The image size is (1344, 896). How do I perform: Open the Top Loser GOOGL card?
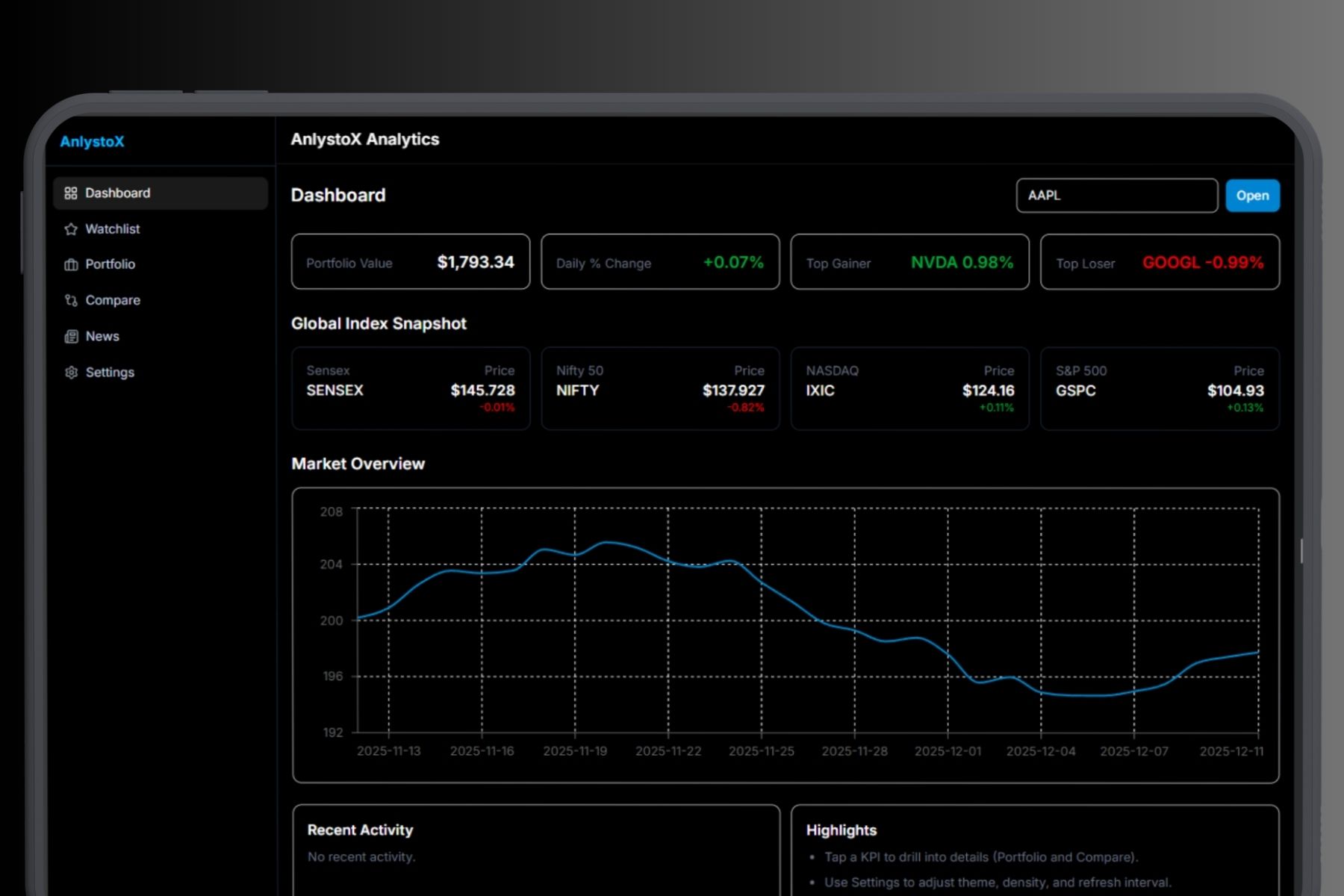pyautogui.click(x=1159, y=262)
